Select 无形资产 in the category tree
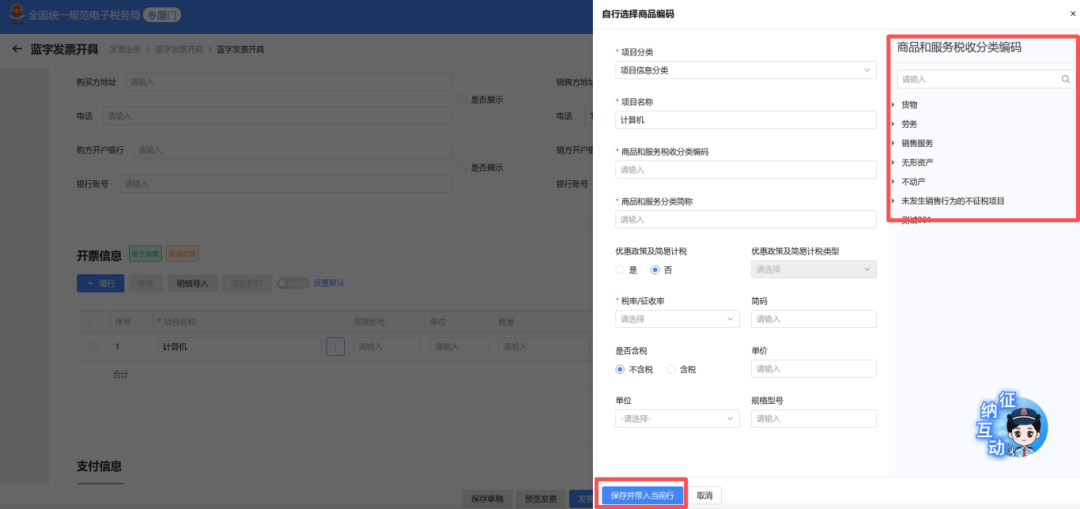Viewport: 1080px width, 509px height. click(x=917, y=162)
